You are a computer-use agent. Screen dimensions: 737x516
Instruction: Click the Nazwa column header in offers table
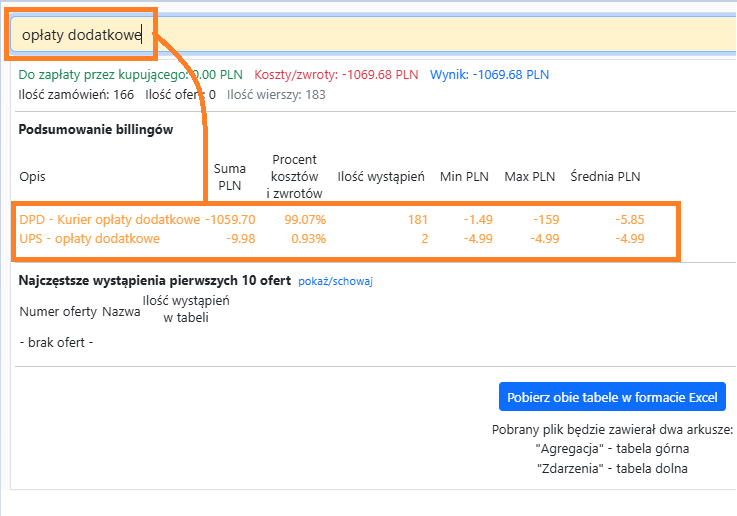[x=121, y=312]
